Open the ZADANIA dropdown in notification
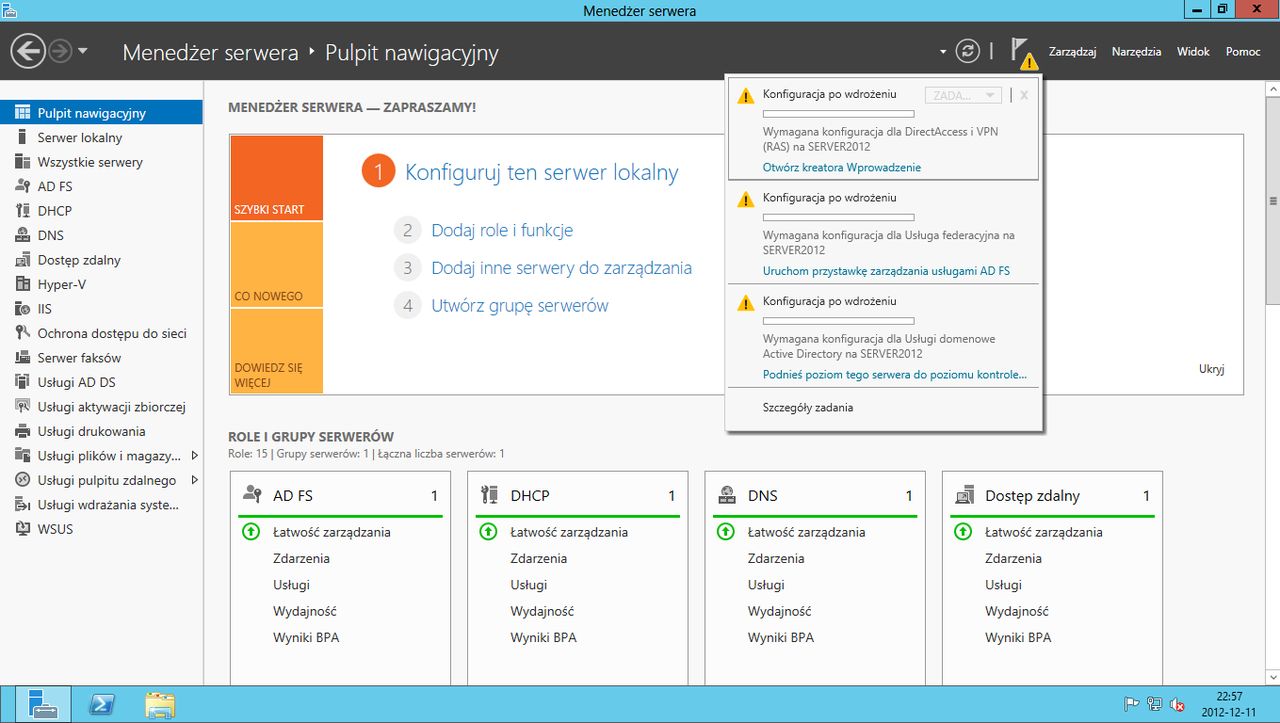The height and width of the screenshot is (723, 1280). point(964,95)
